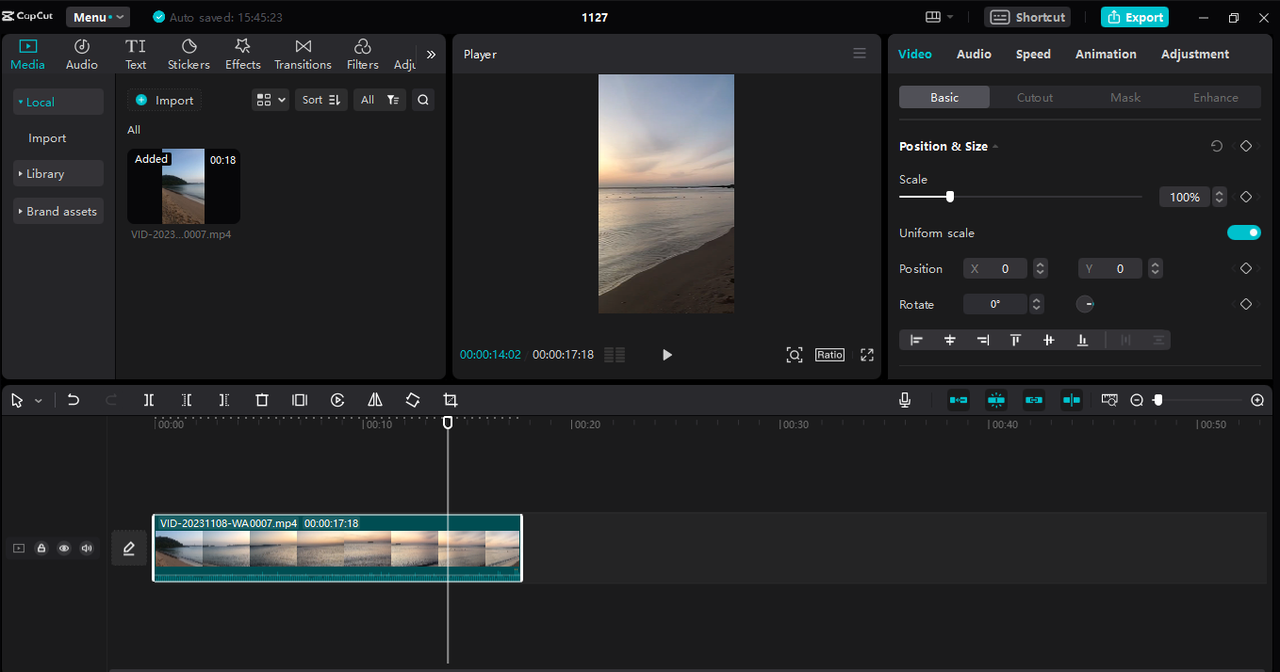1280x672 pixels.
Task: Open the Stickers tab
Action: point(189,54)
